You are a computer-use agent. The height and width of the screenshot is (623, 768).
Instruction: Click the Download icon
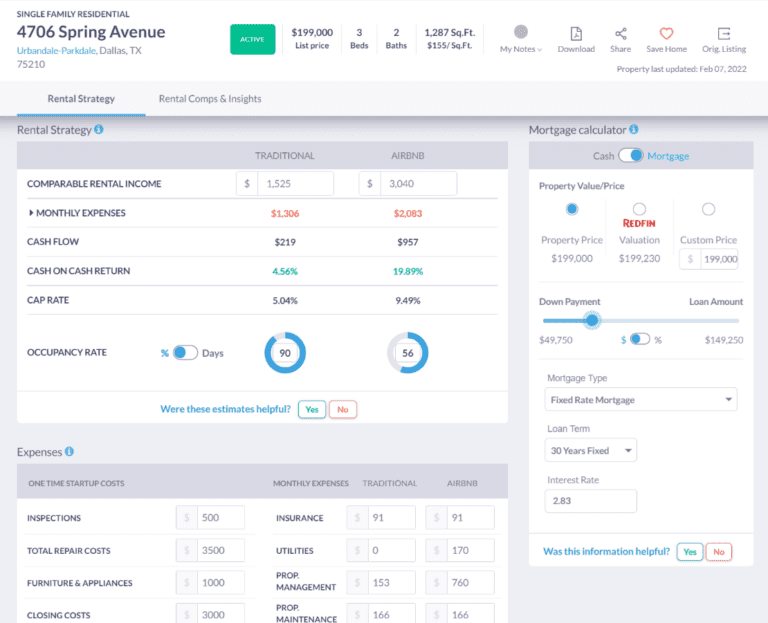[x=576, y=34]
